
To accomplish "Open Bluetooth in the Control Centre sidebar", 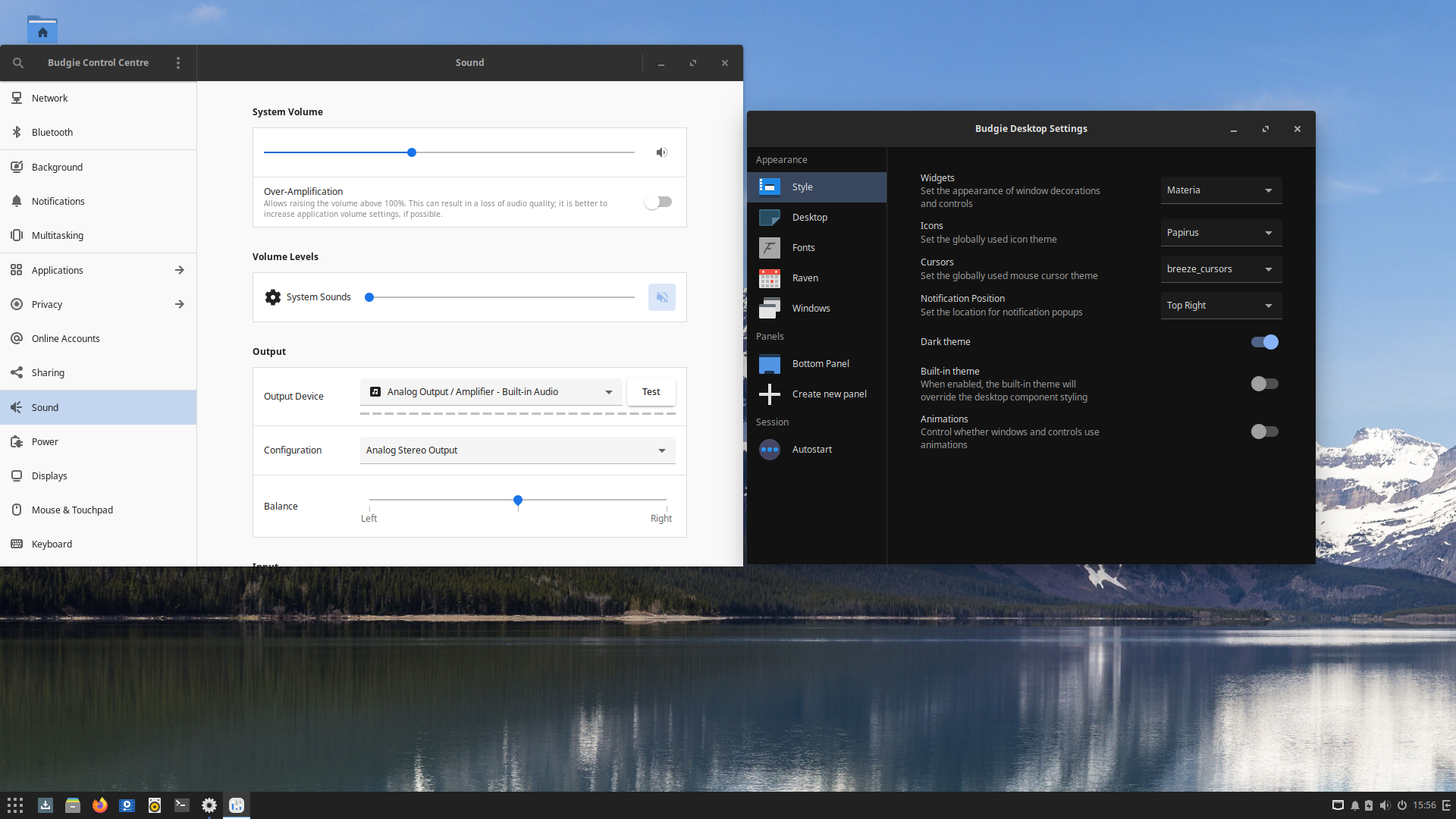I will pos(99,133).
